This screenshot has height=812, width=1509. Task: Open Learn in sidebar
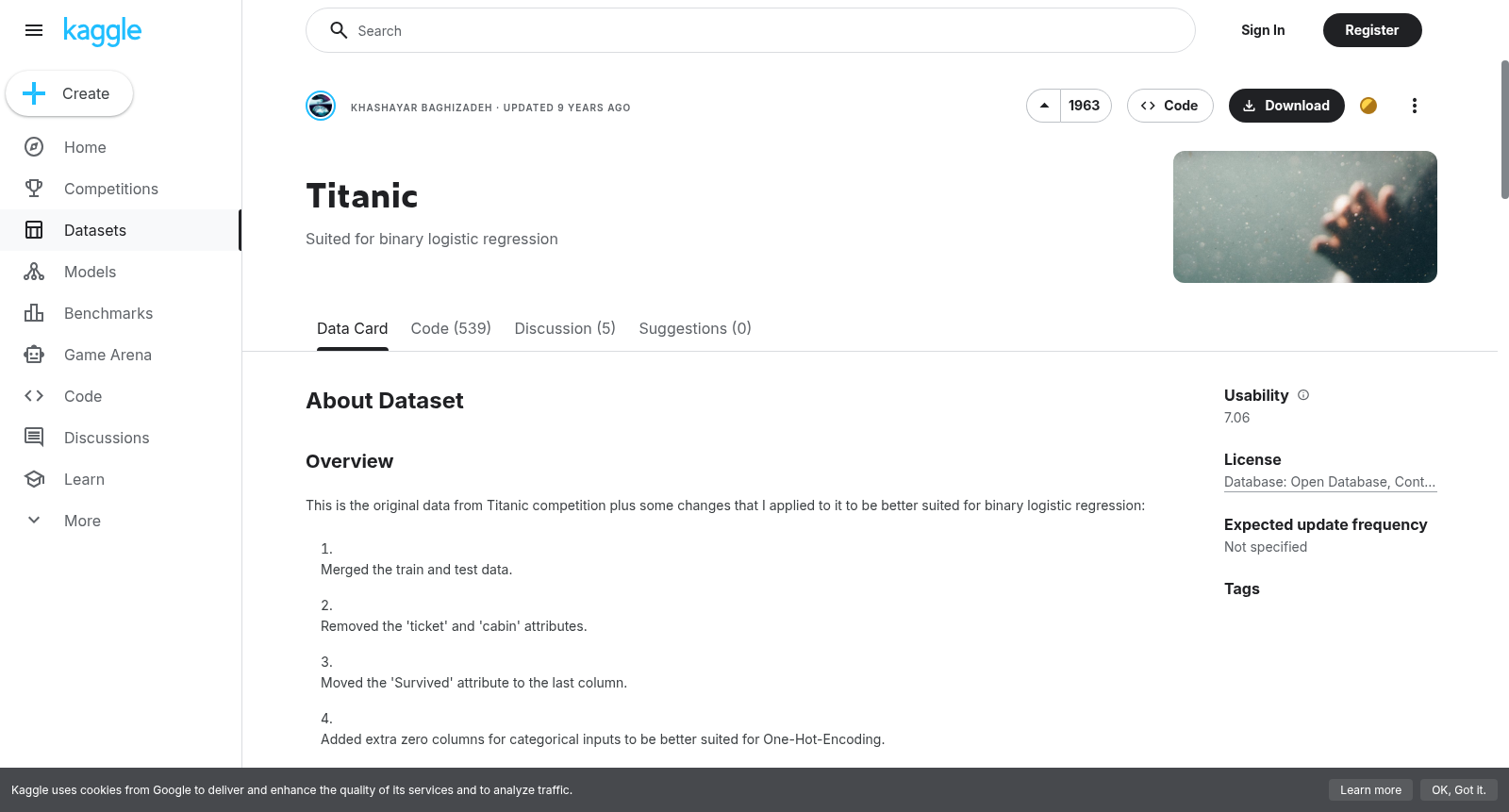[84, 479]
